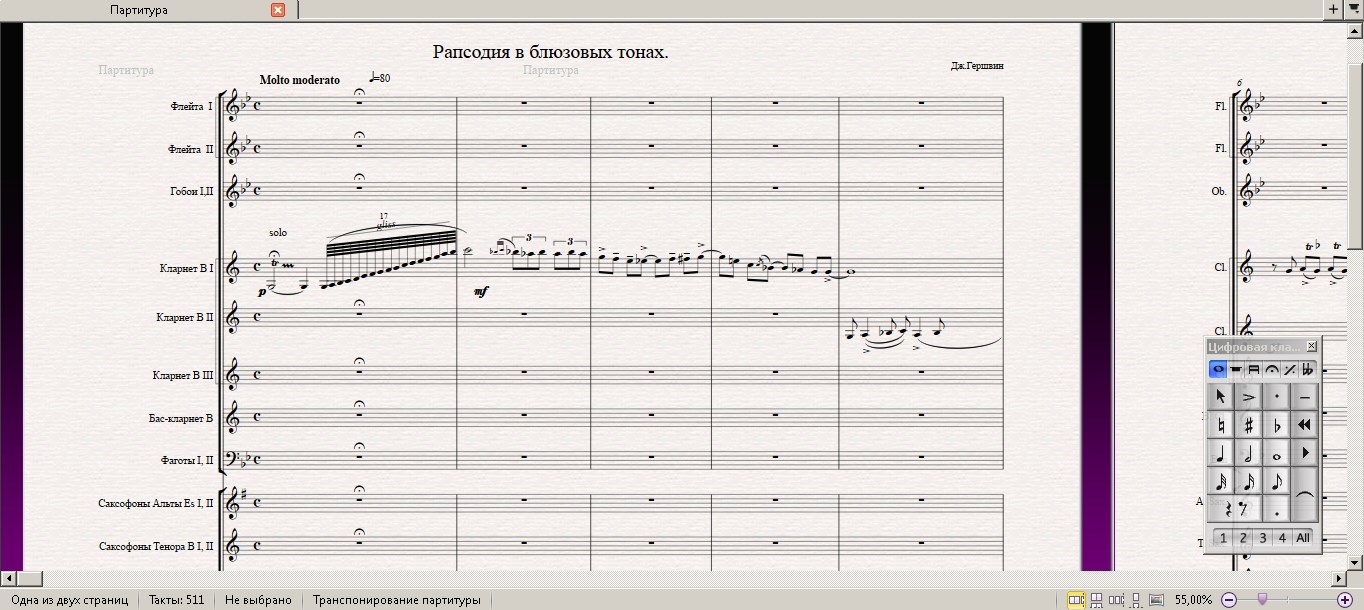Viewport: 1364px width, 610px height.
Task: Apply a sharp accidental from the keypad
Action: pos(1249,425)
